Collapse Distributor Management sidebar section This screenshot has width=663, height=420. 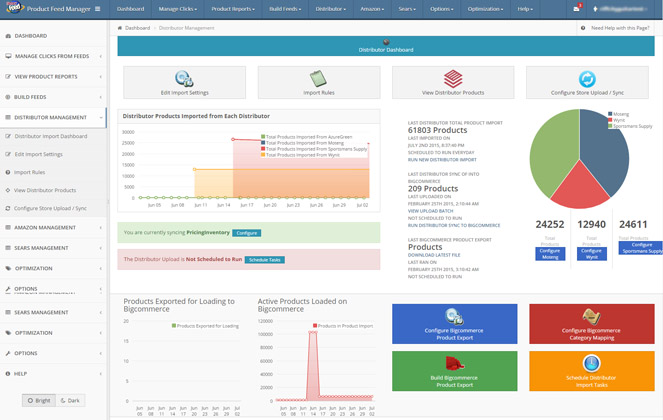pos(53,118)
